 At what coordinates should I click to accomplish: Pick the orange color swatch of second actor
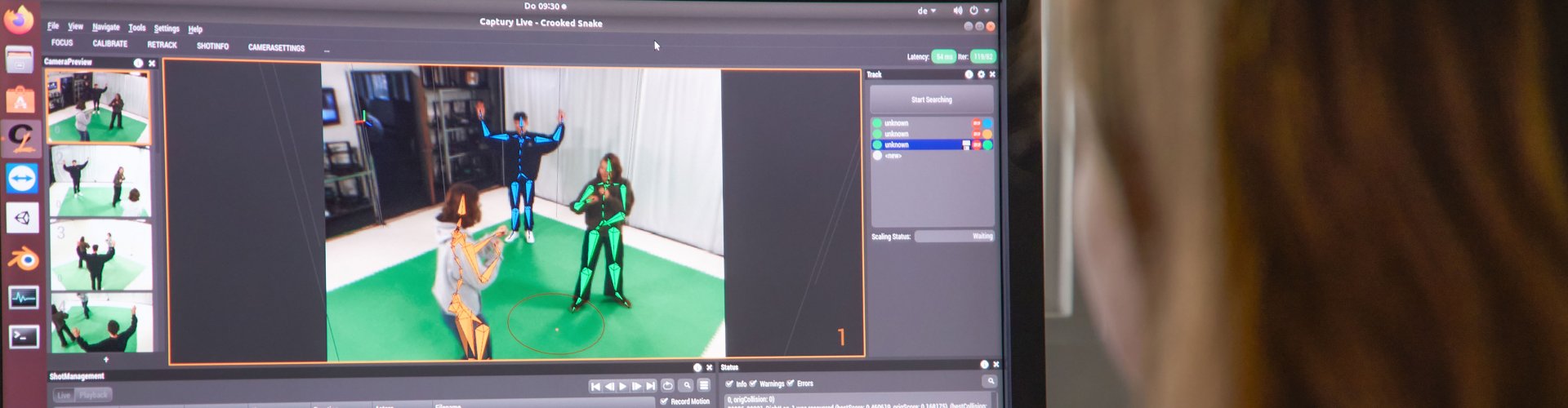[987, 134]
